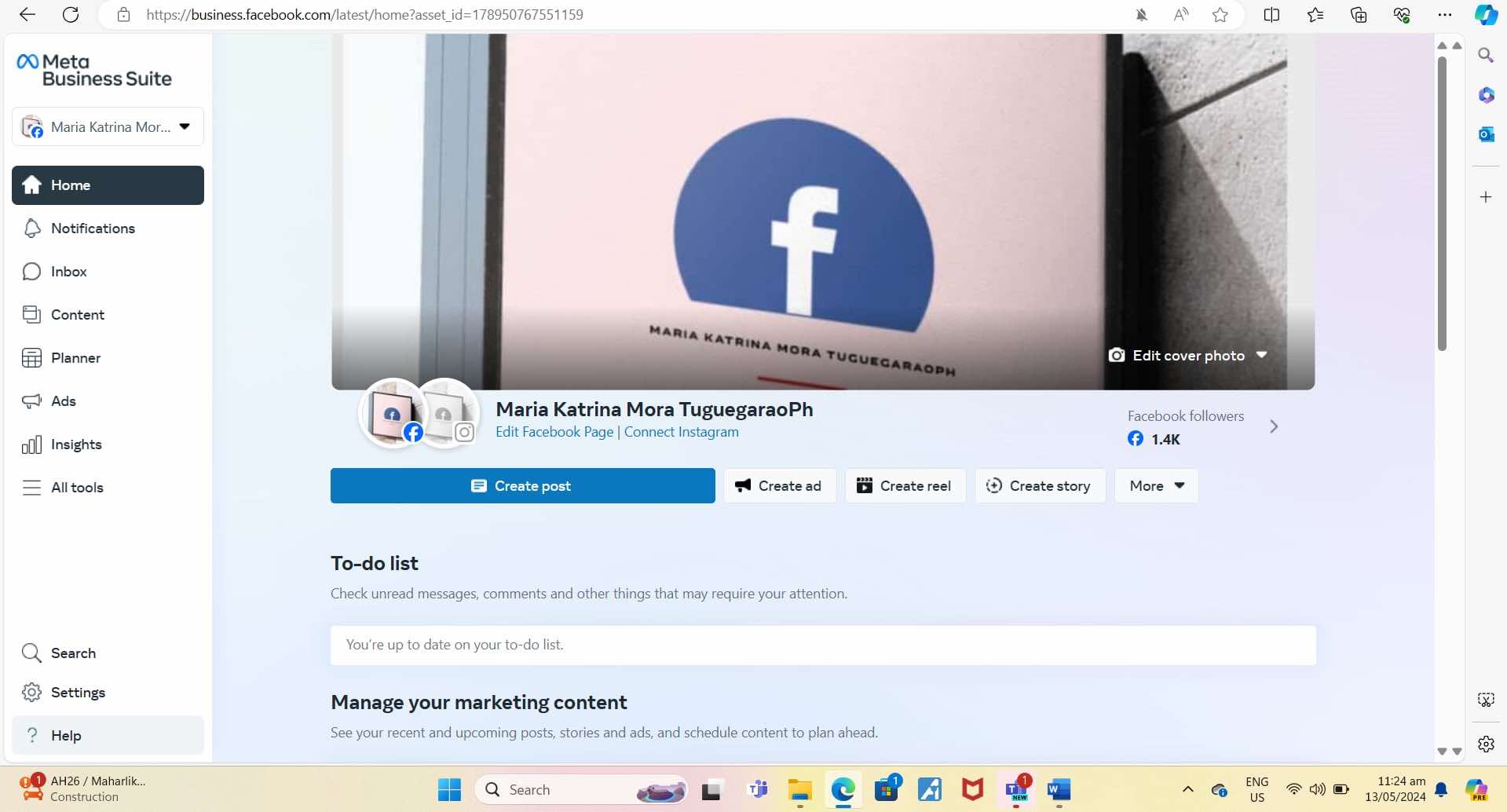This screenshot has height=812, width=1507.
Task: Click the muted notifications bell in address bar
Action: click(1142, 15)
